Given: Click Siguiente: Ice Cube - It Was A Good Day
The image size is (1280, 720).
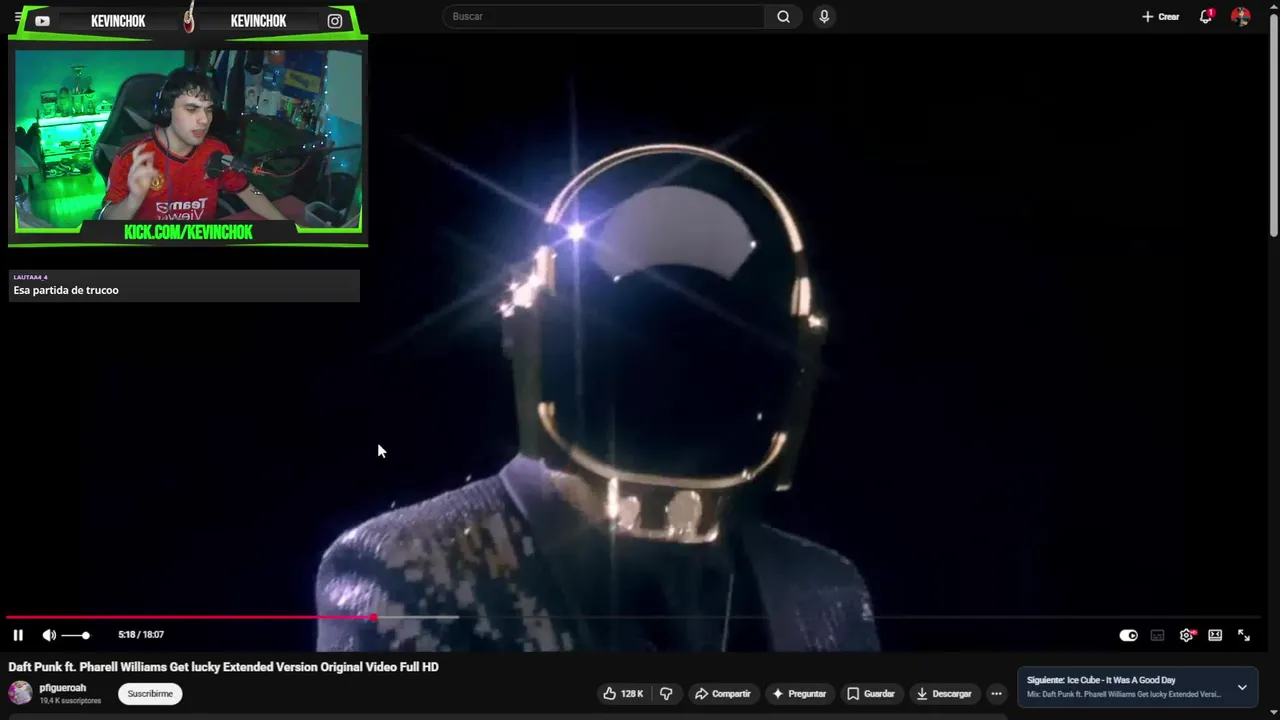Looking at the screenshot, I should click(x=1101, y=680).
